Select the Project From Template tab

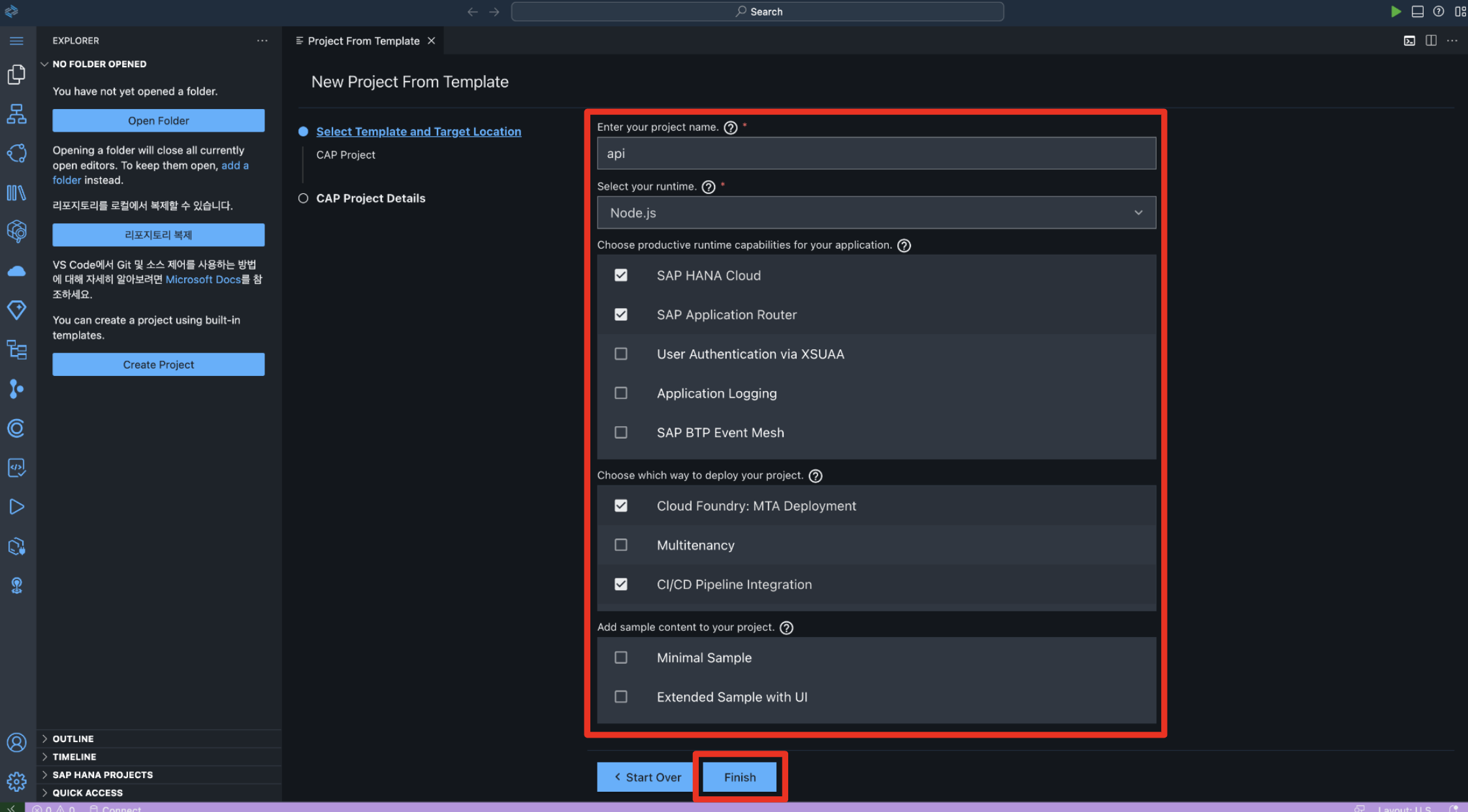point(363,40)
